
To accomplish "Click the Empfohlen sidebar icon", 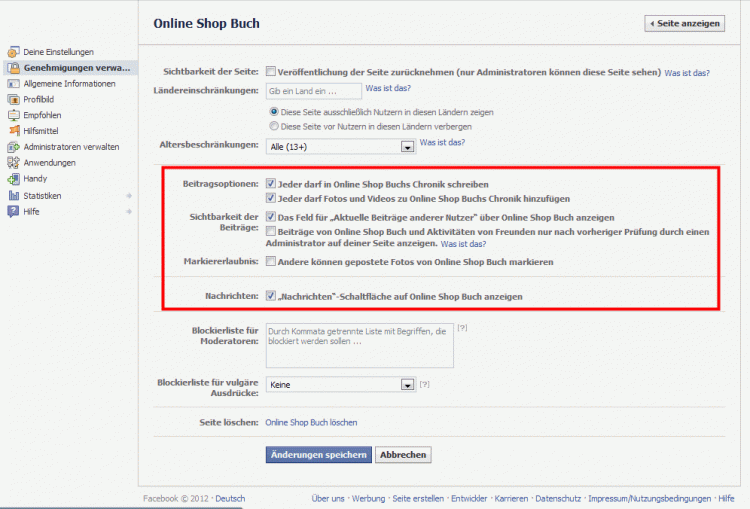I will [x=13, y=116].
